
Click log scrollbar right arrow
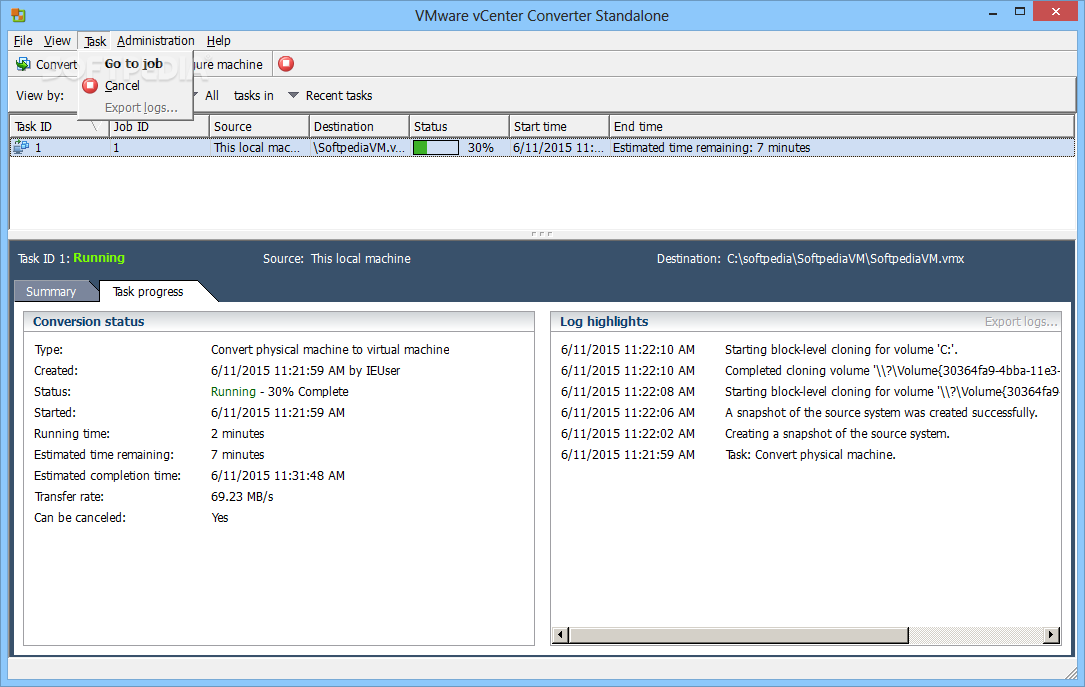pyautogui.click(x=1051, y=634)
